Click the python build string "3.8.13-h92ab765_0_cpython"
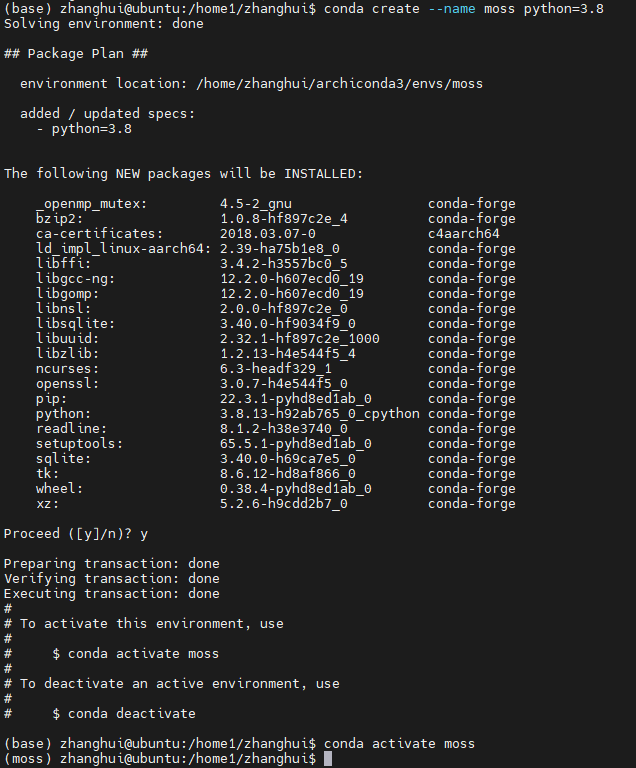 click(320, 414)
